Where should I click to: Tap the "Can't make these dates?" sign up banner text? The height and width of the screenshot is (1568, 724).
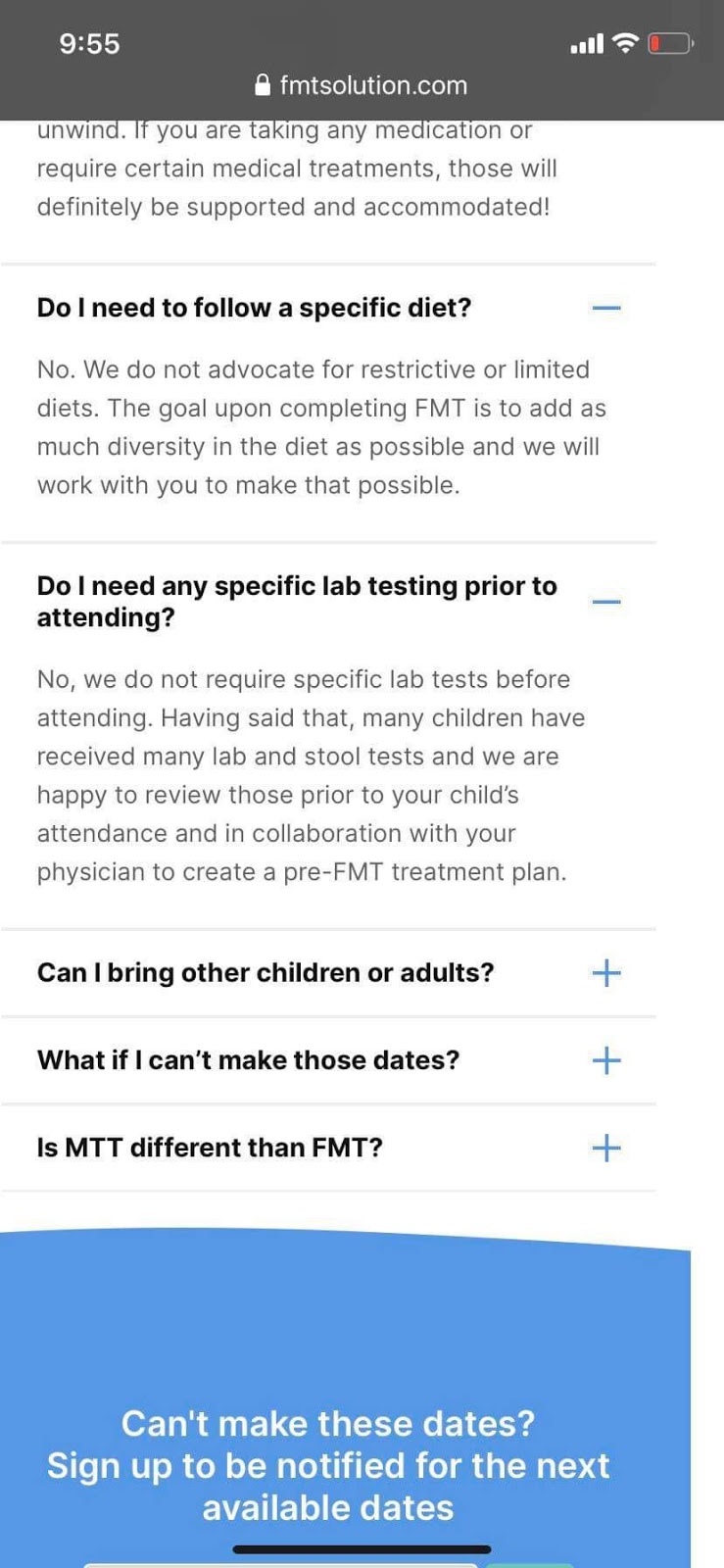pyautogui.click(x=328, y=1465)
